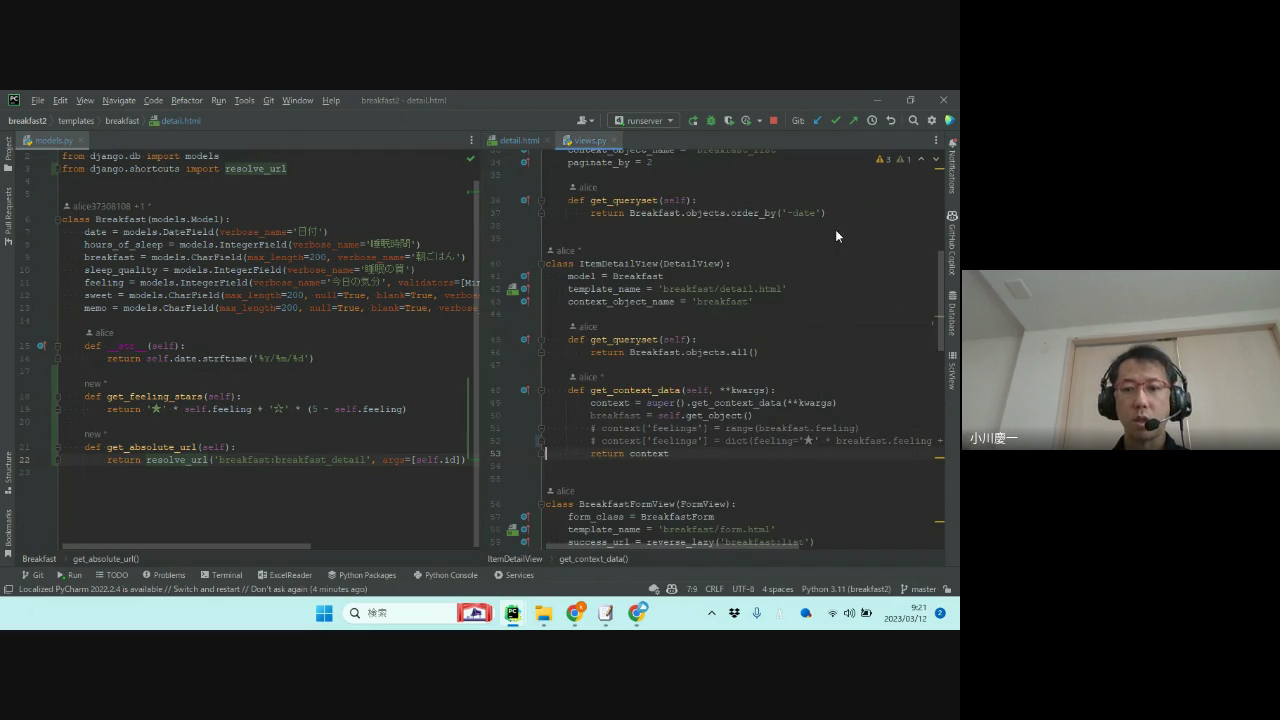Click the rerun 'runserver' icon

[693, 121]
